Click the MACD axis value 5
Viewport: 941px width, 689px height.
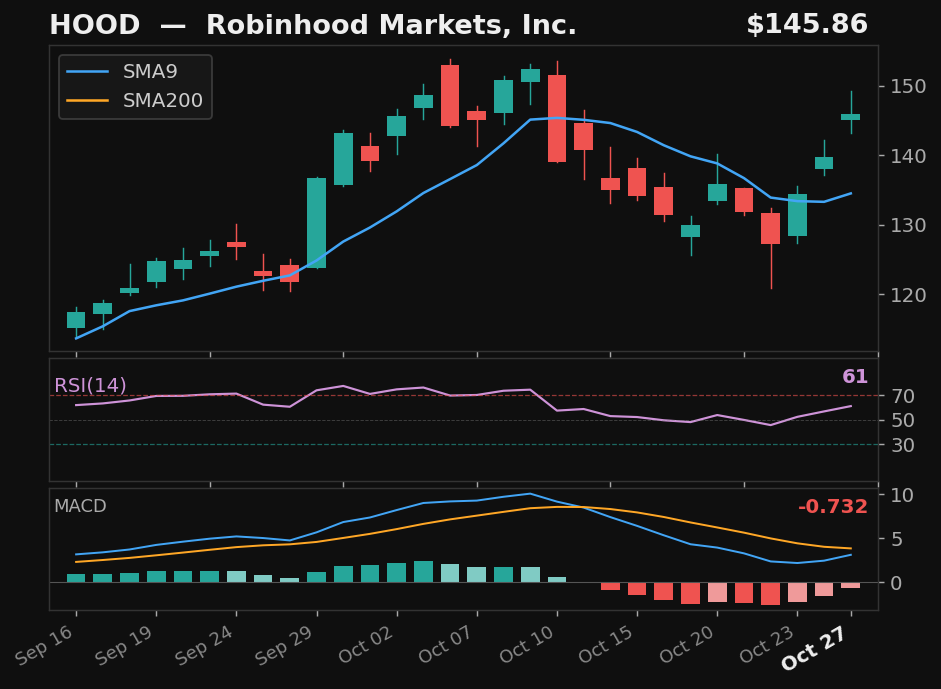[x=897, y=539]
